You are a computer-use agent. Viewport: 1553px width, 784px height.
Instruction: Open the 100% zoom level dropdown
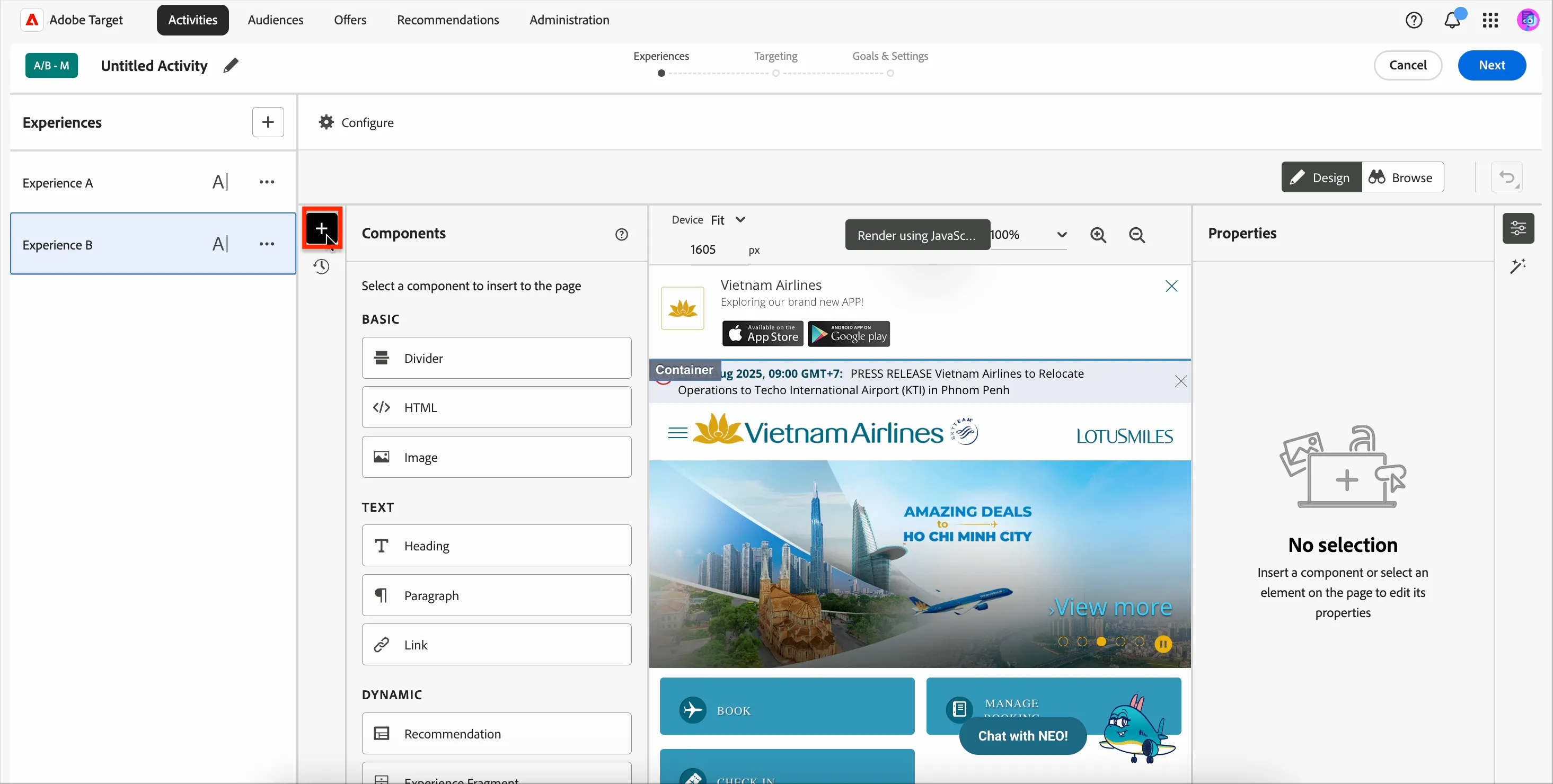point(1028,235)
